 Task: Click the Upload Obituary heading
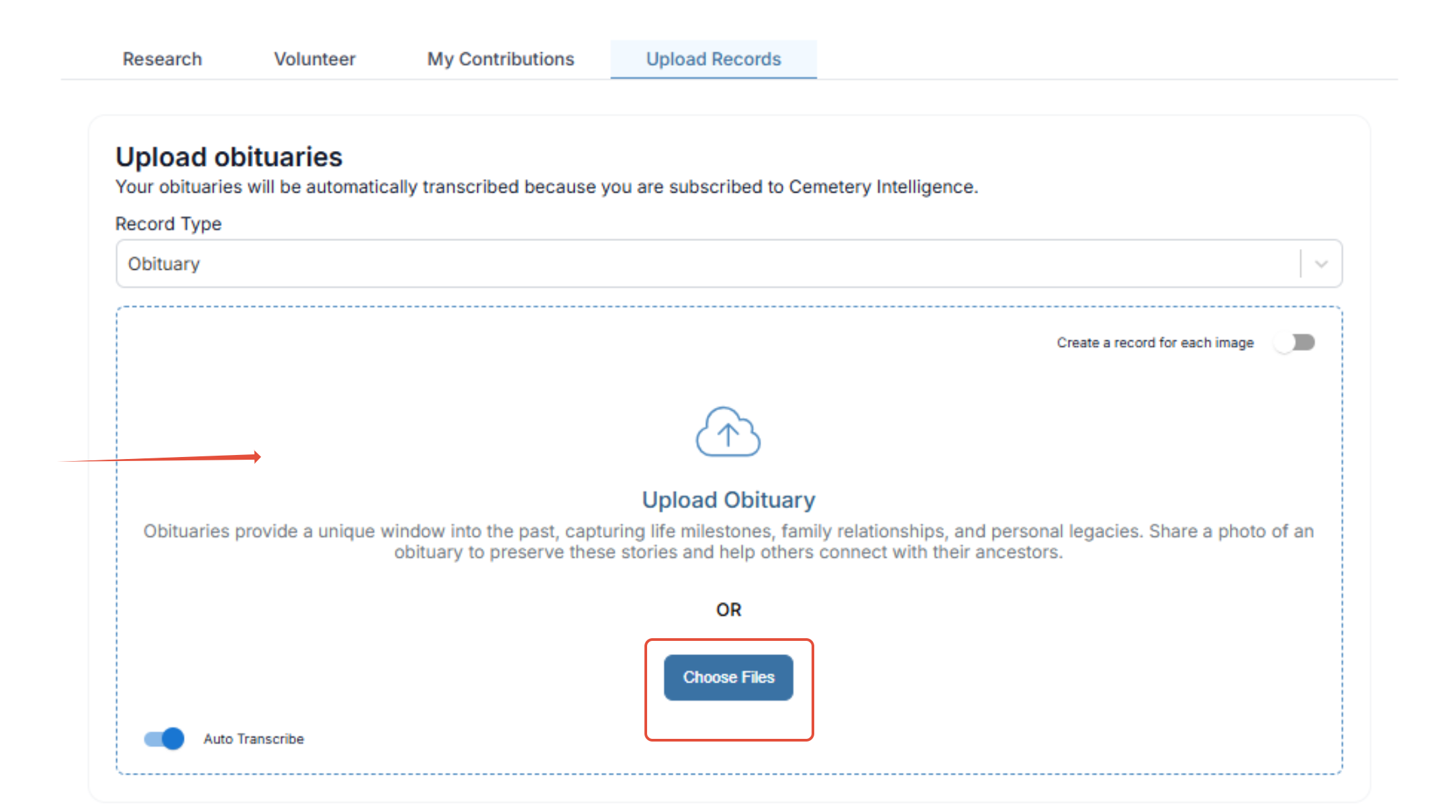(728, 500)
